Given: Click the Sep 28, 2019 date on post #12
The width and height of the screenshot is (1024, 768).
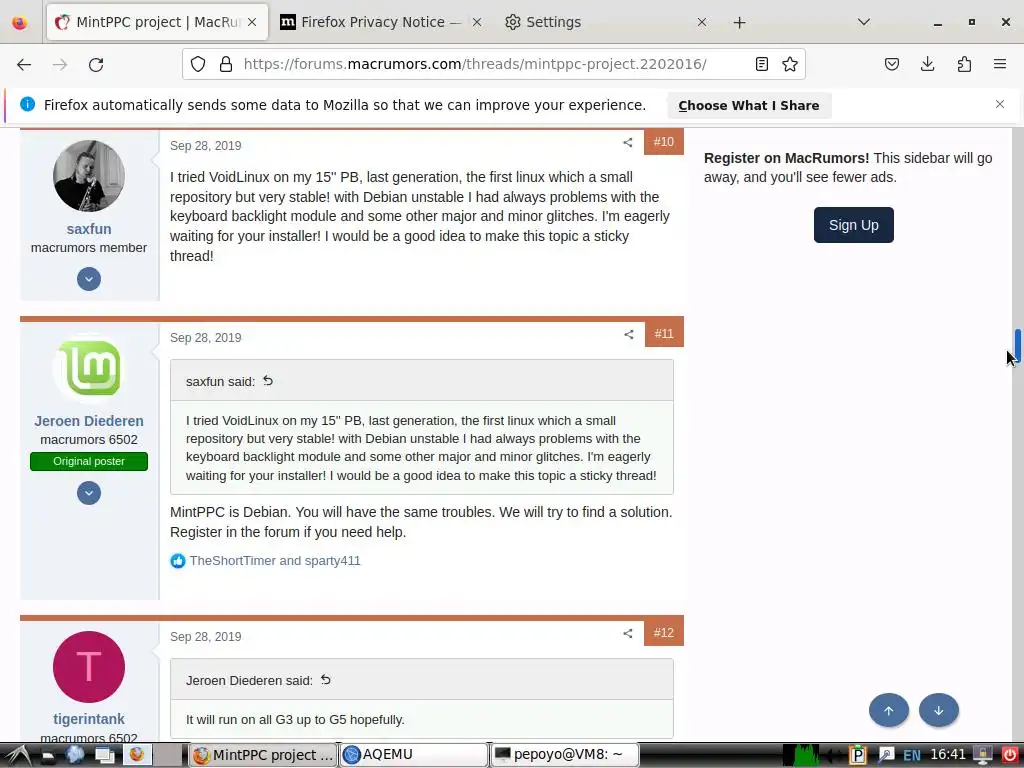Looking at the screenshot, I should pos(206,637).
